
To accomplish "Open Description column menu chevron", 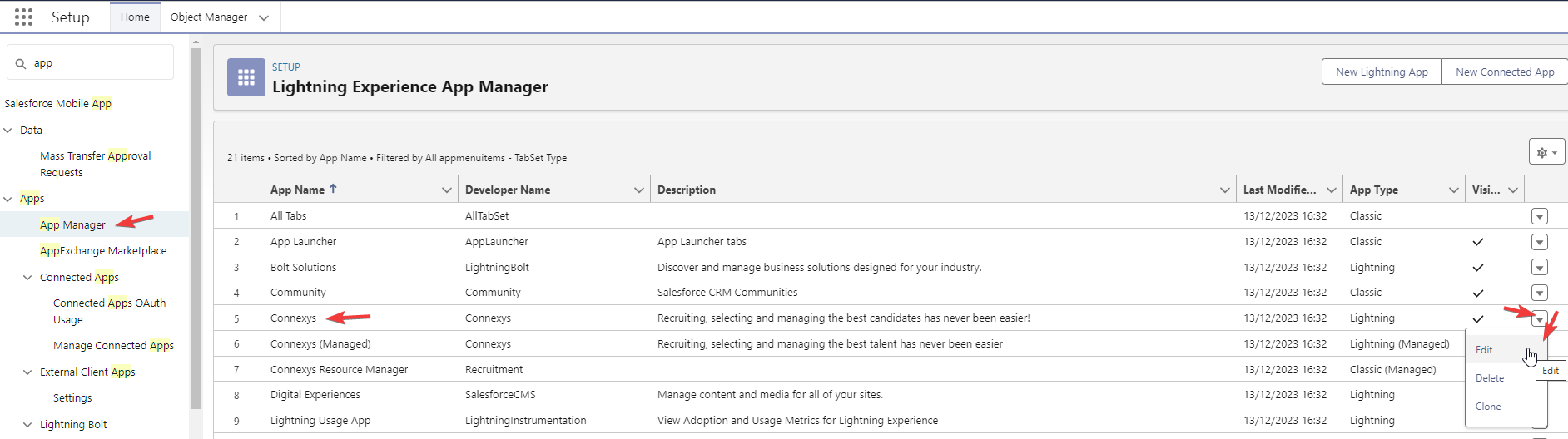I will [1224, 190].
